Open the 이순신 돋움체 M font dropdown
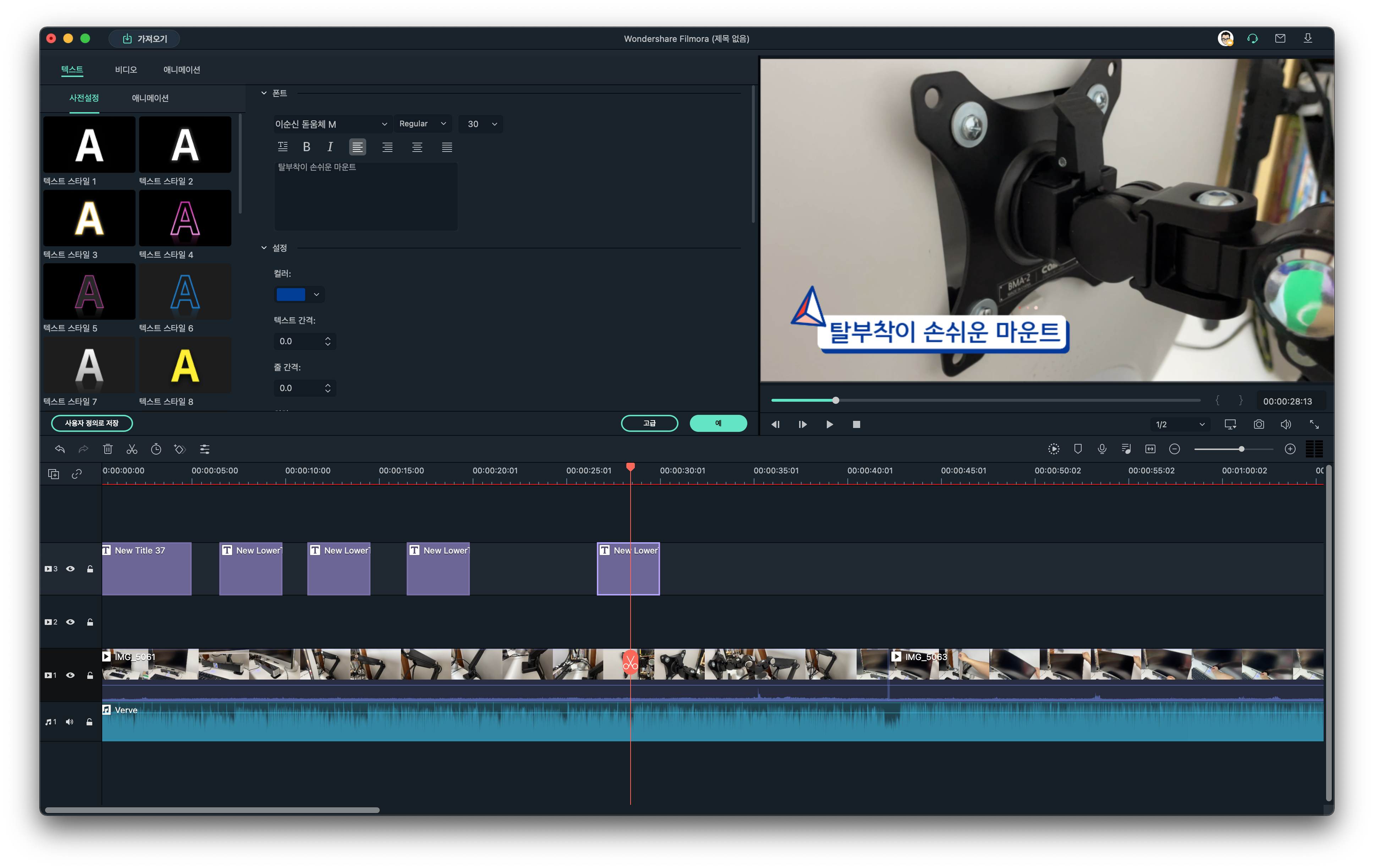1374x868 pixels. (331, 124)
